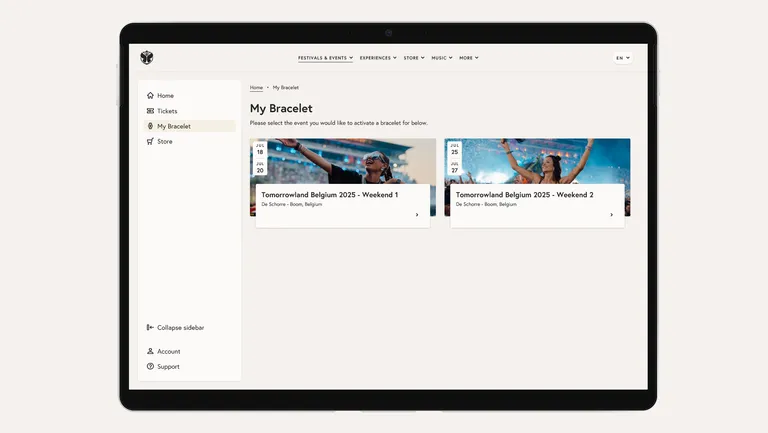Click the arrow on Weekend 1 card
The height and width of the screenshot is (433, 768).
[417, 215]
